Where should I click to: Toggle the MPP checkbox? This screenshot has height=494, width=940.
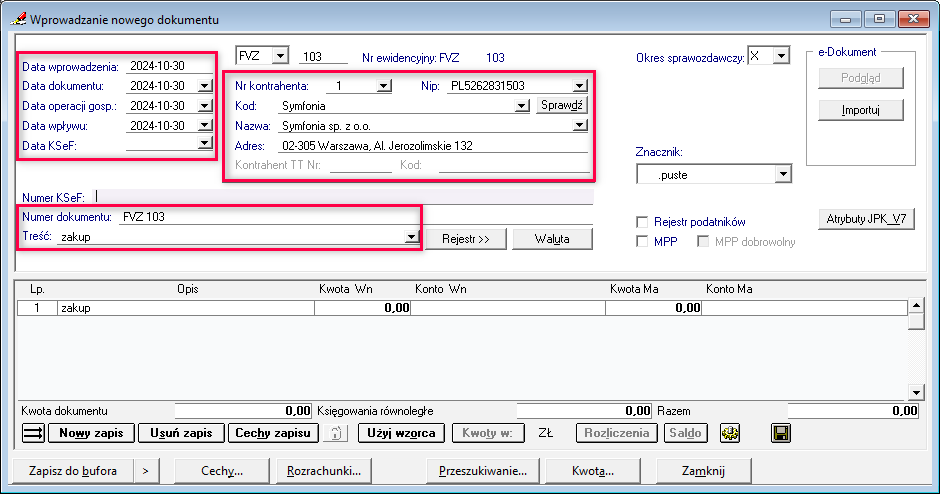643,242
